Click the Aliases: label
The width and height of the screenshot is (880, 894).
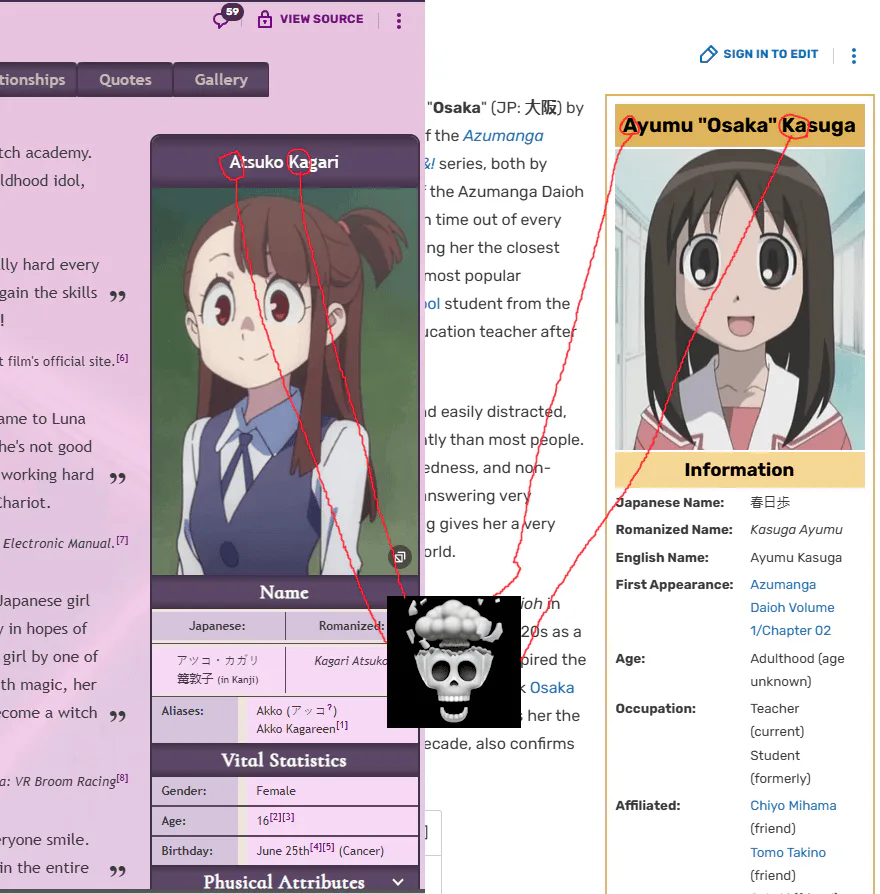pos(183,711)
